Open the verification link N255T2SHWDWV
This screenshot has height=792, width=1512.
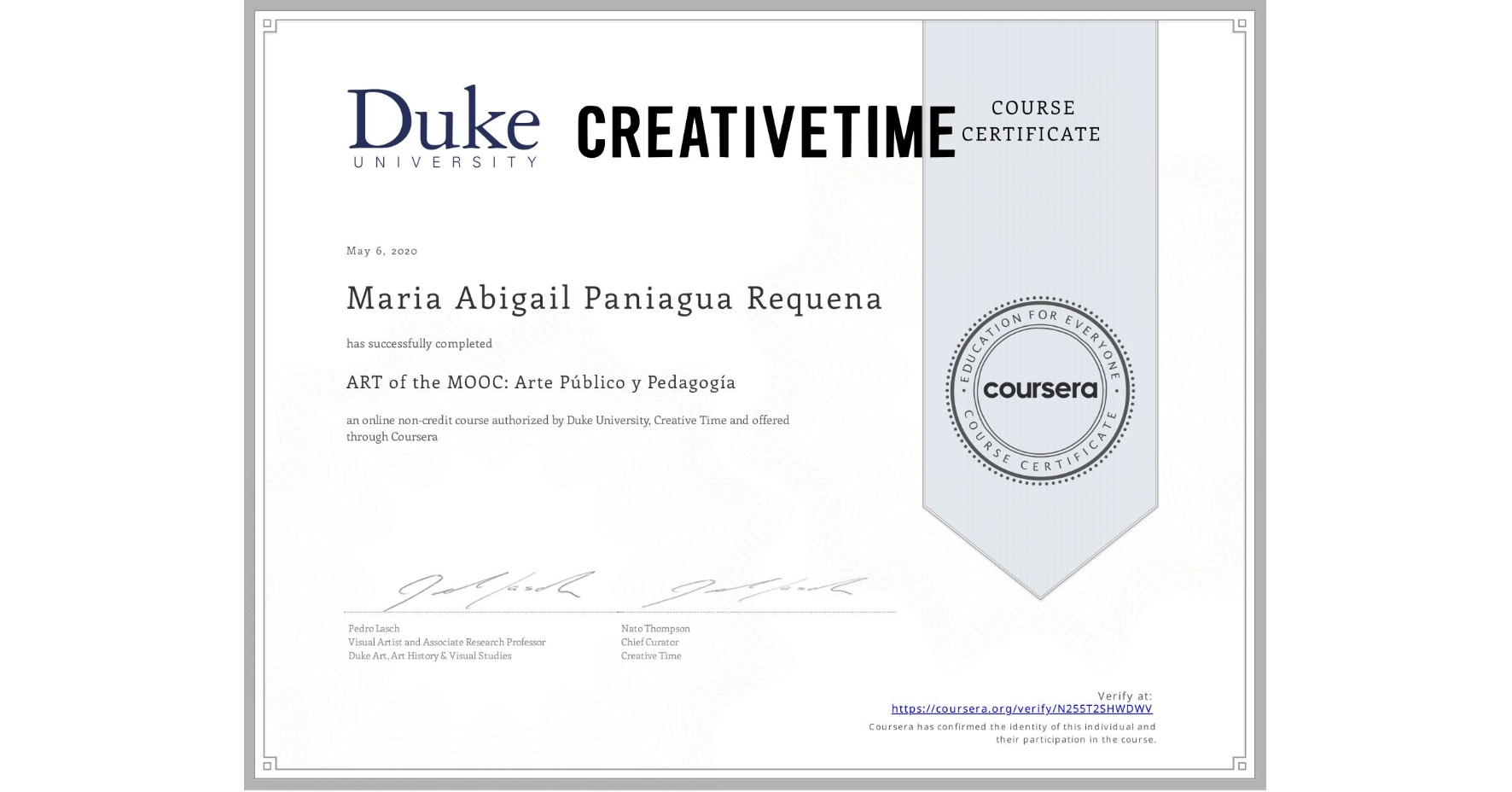pos(1021,708)
